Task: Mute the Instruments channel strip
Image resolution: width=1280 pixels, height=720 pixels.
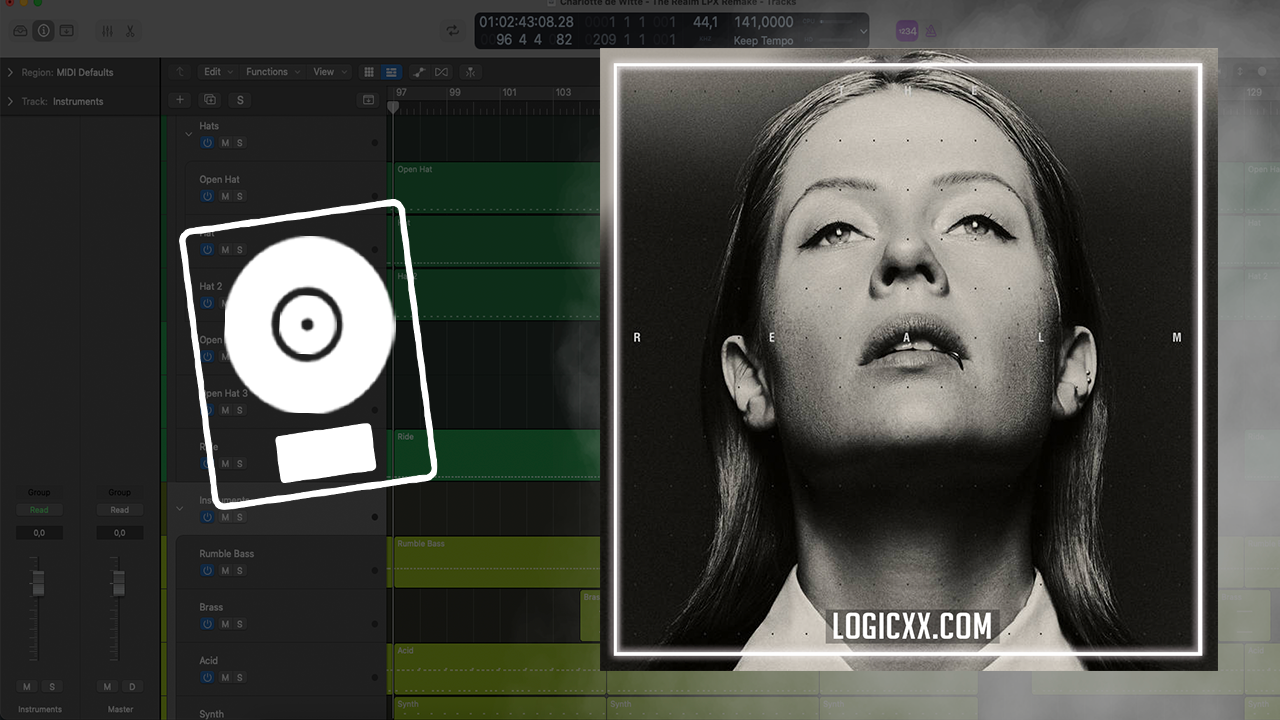Action: [x=27, y=687]
